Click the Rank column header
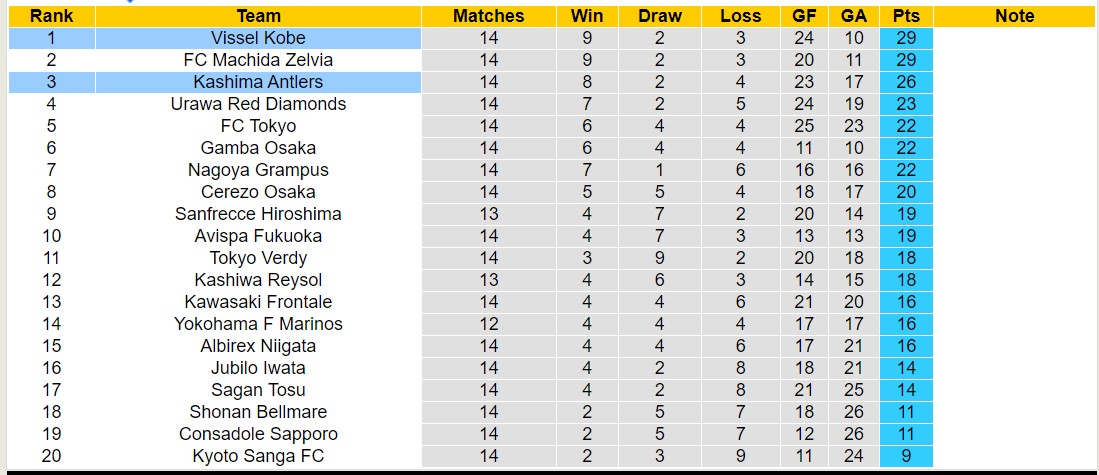 click(50, 16)
